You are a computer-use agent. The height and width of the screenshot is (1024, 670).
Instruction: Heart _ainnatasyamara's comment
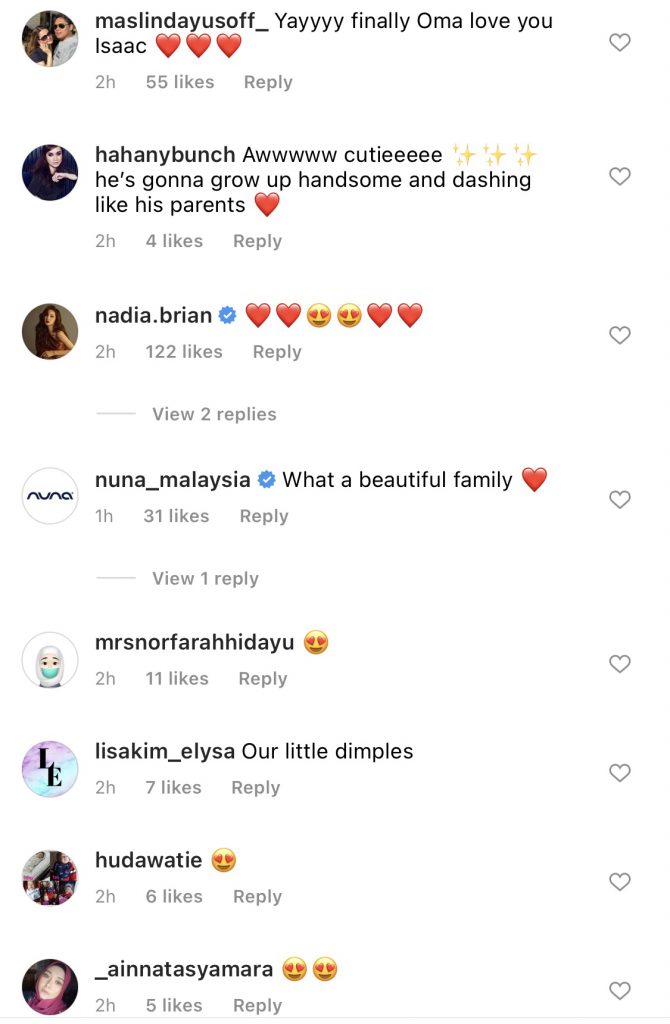[x=620, y=990]
